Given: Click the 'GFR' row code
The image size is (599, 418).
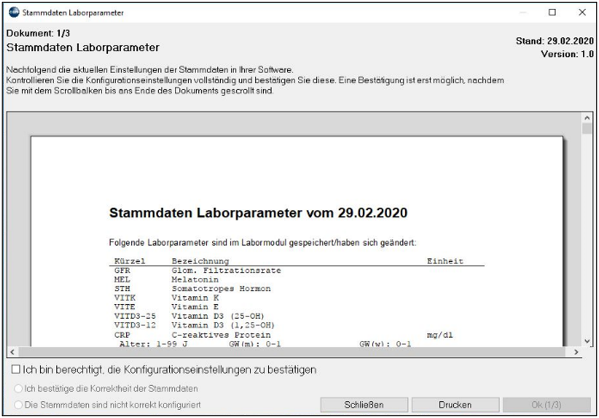Looking at the screenshot, I should (x=122, y=271).
